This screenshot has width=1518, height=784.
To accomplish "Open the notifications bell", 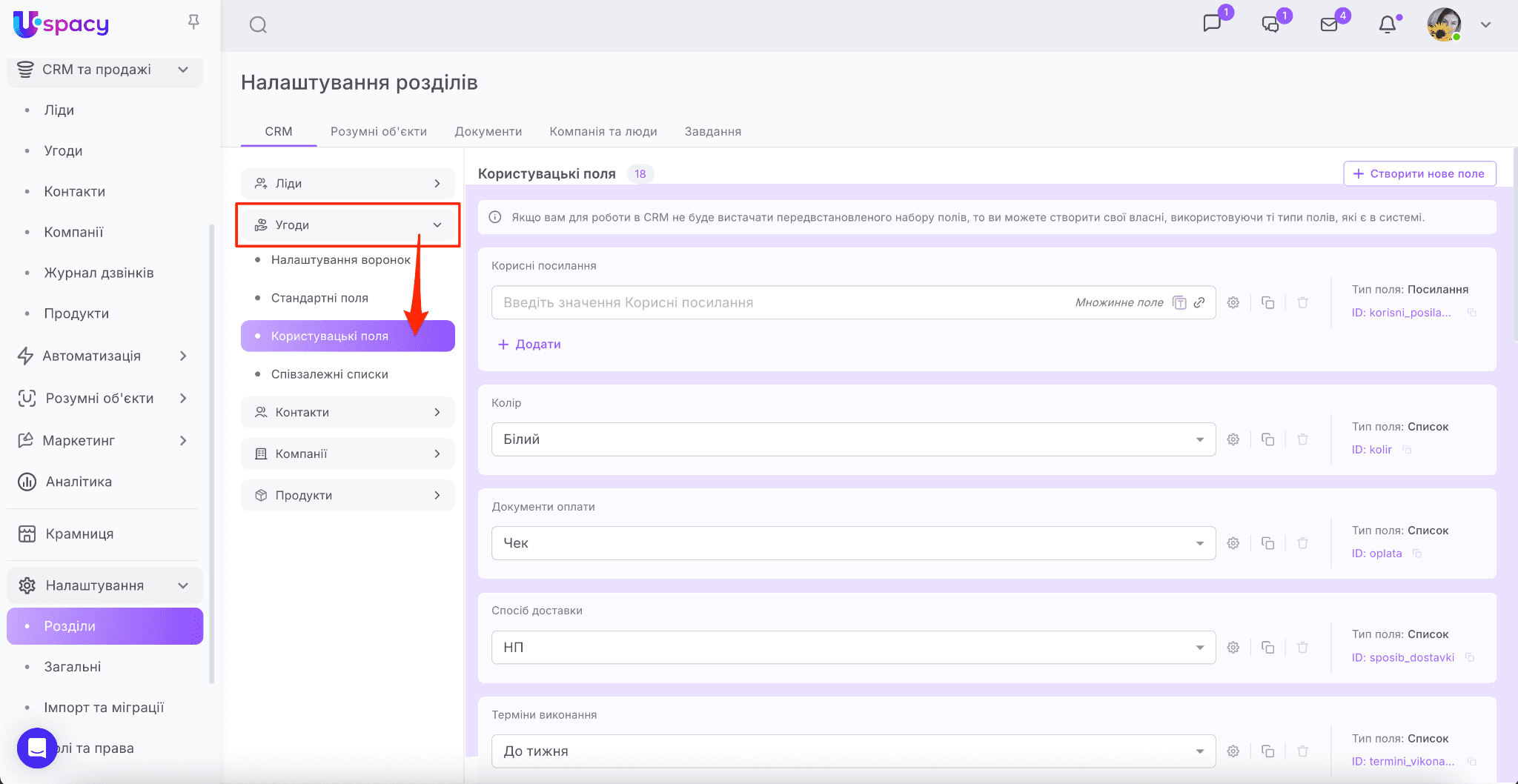I will tap(1388, 24).
